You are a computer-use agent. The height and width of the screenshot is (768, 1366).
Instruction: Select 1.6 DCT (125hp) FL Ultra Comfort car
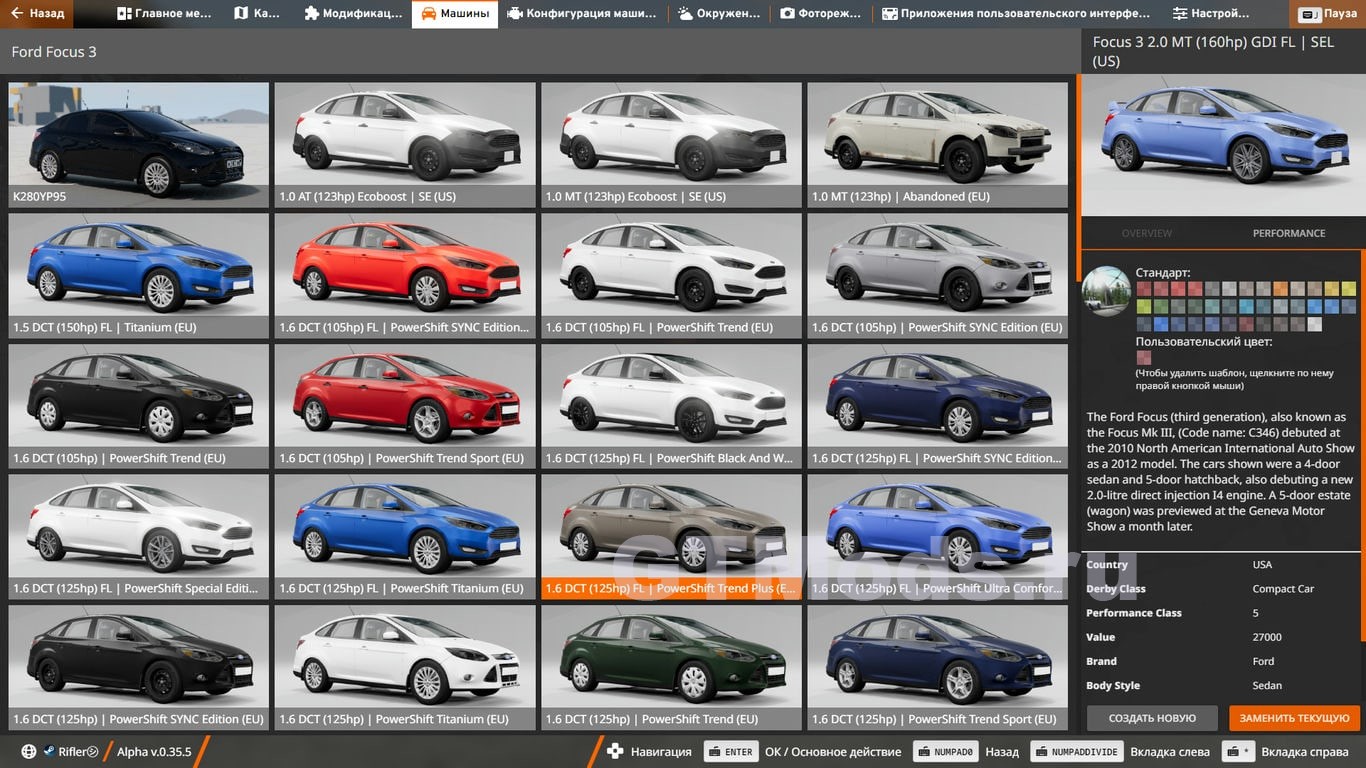click(x=937, y=537)
